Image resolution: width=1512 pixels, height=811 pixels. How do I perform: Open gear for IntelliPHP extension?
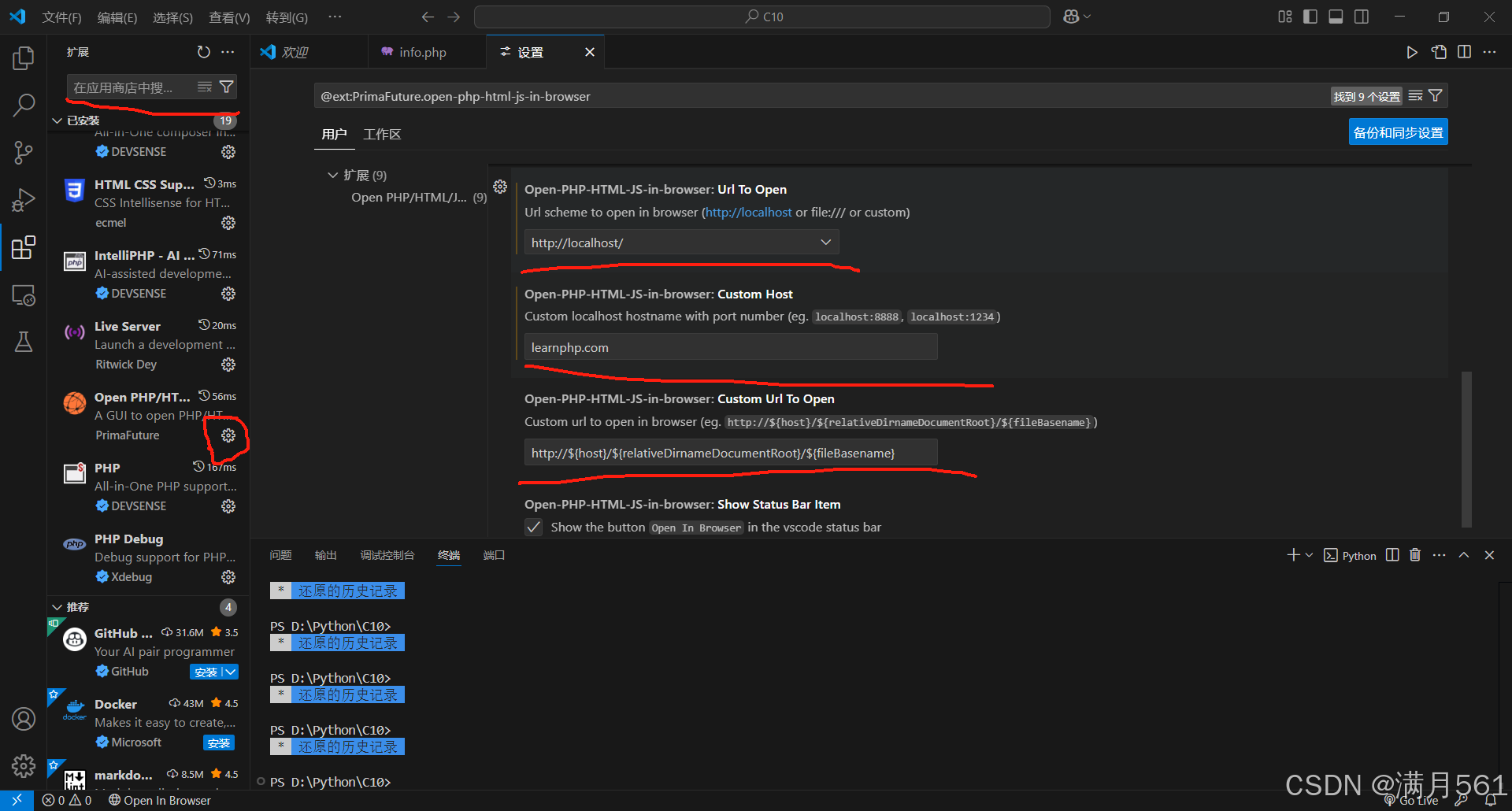(x=228, y=294)
